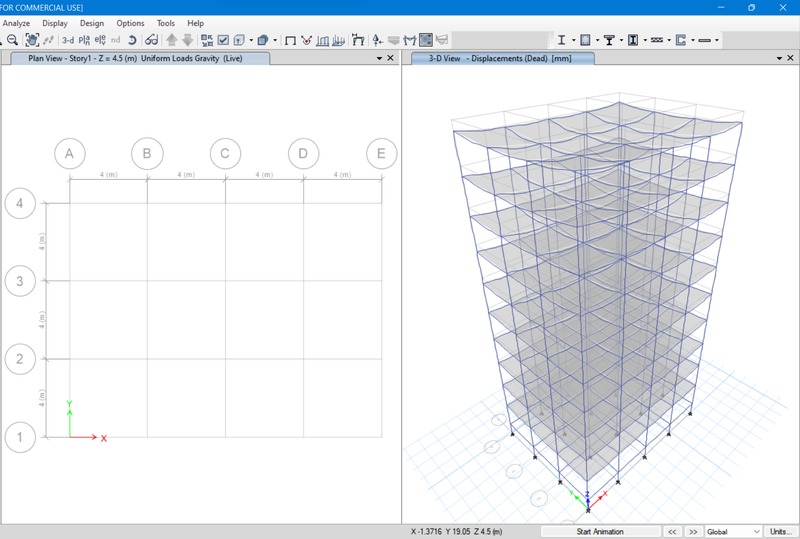Close the 3-D View pane
Viewport: 800px width, 539px height.
click(x=790, y=58)
